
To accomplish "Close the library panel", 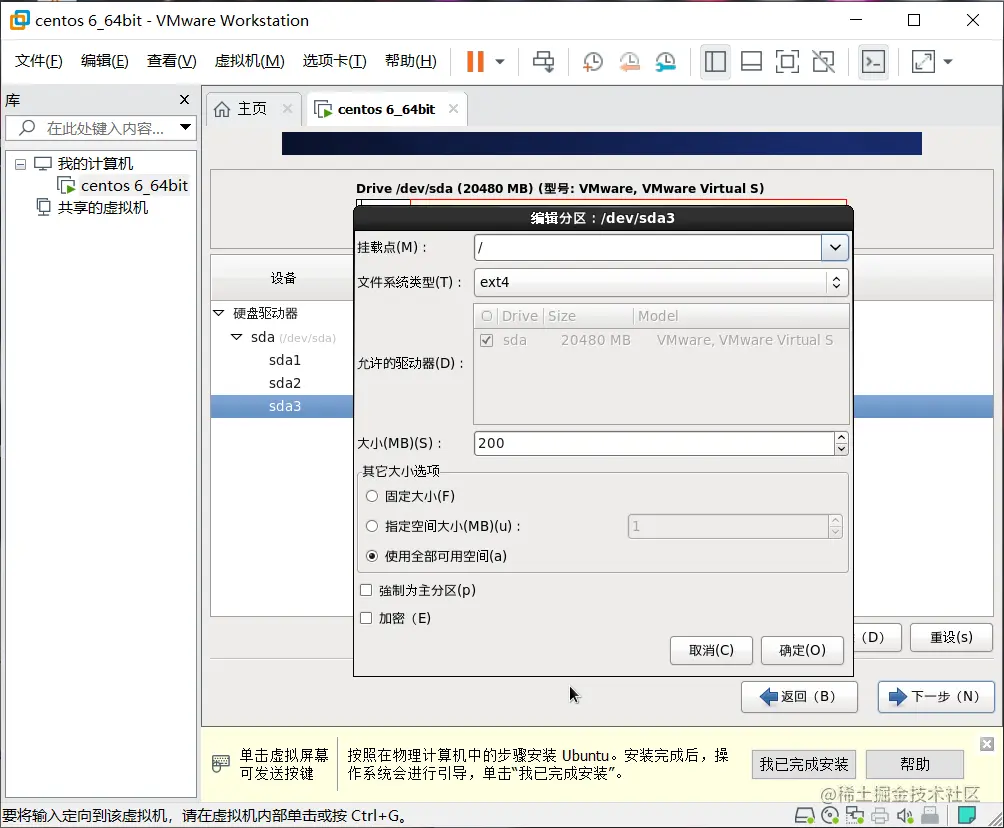I will tap(184, 99).
